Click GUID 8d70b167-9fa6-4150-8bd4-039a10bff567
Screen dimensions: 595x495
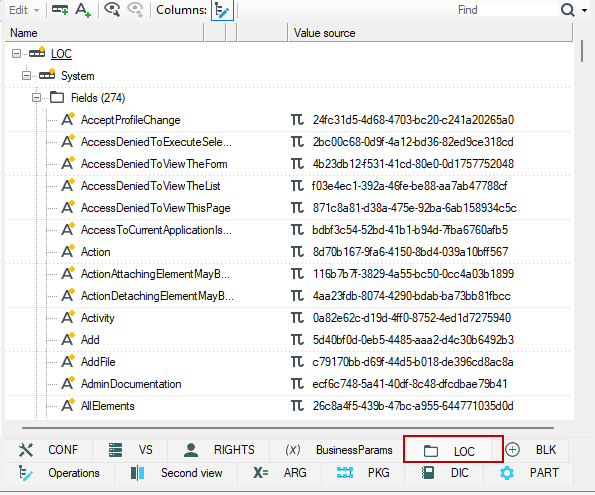click(x=410, y=252)
